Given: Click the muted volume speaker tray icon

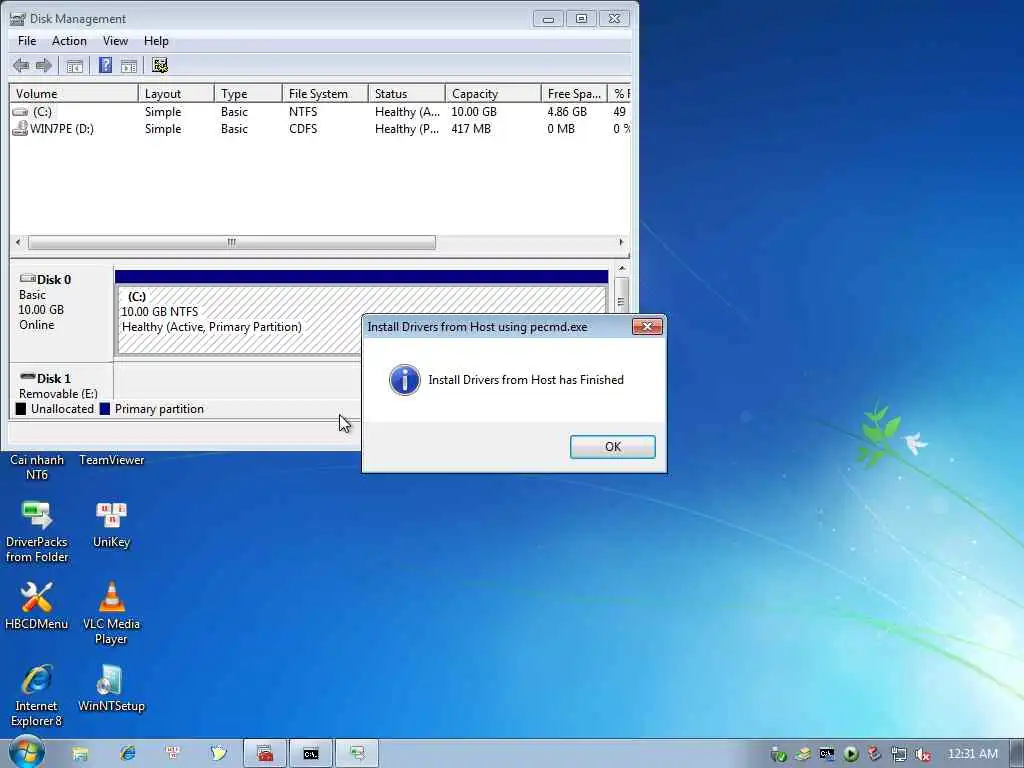Looking at the screenshot, I should tap(923, 754).
